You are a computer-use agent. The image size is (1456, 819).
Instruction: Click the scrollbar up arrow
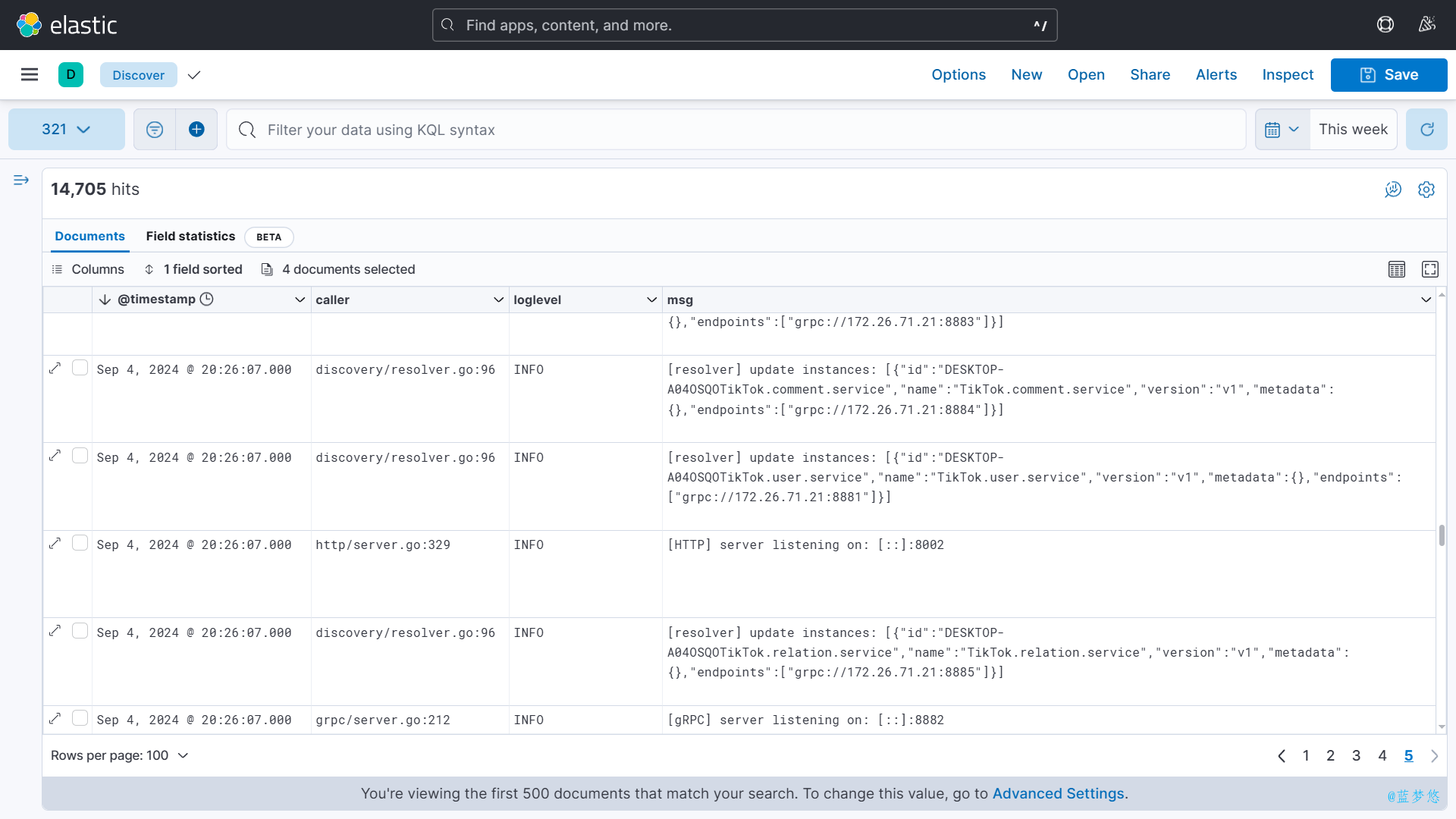point(1442,294)
